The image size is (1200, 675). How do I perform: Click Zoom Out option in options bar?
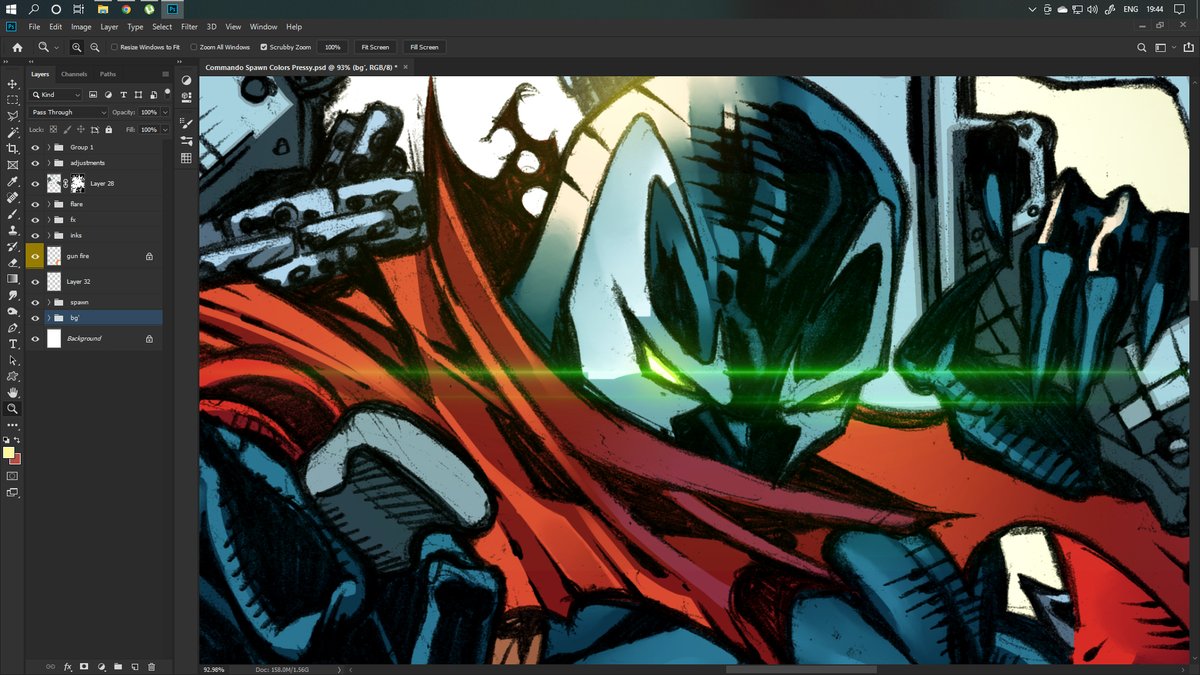point(95,47)
